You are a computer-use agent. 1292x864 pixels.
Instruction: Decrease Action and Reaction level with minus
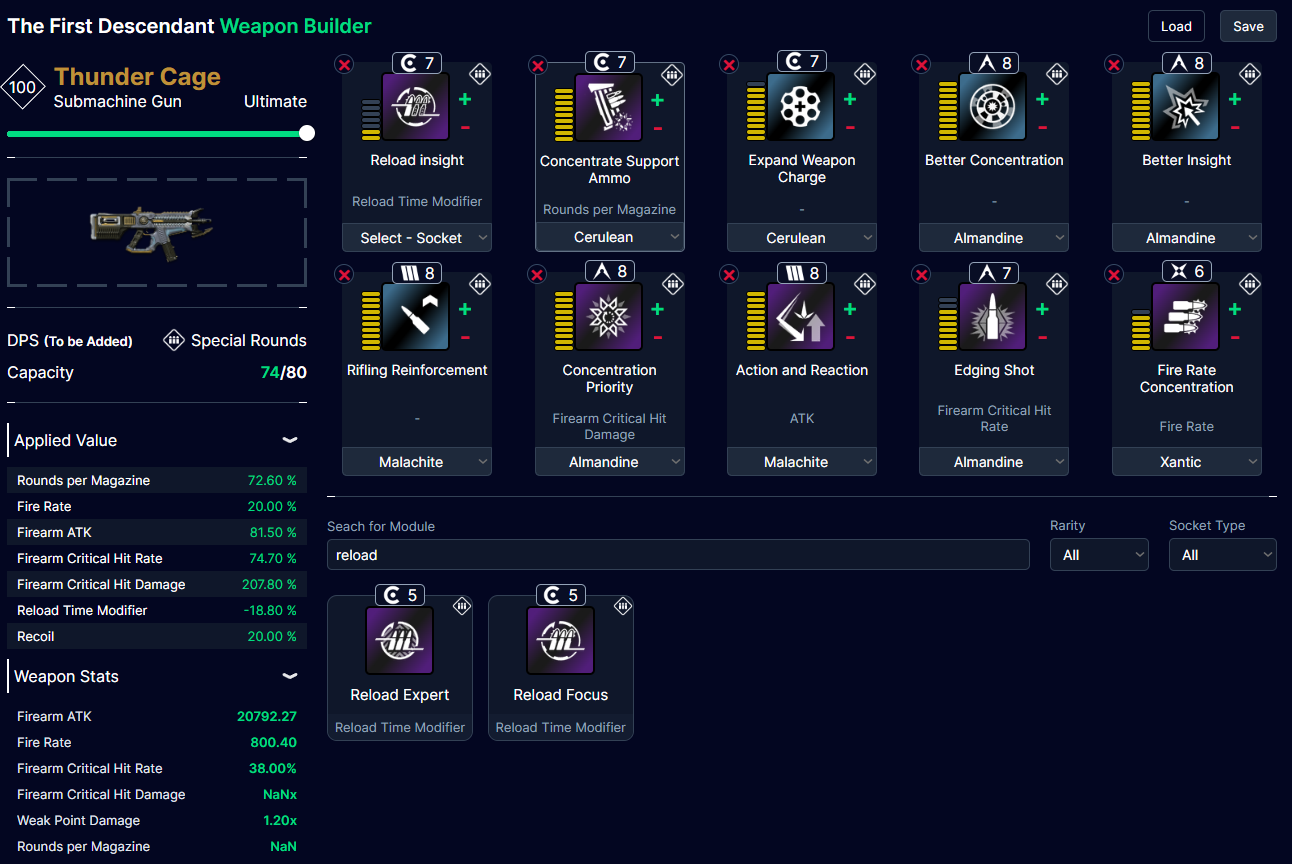(x=850, y=337)
